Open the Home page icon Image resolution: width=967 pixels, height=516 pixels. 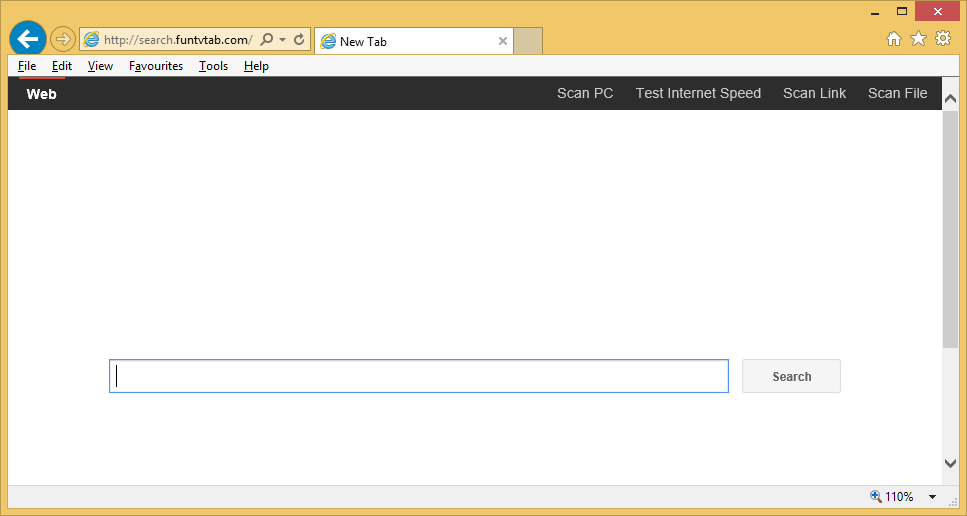point(894,39)
